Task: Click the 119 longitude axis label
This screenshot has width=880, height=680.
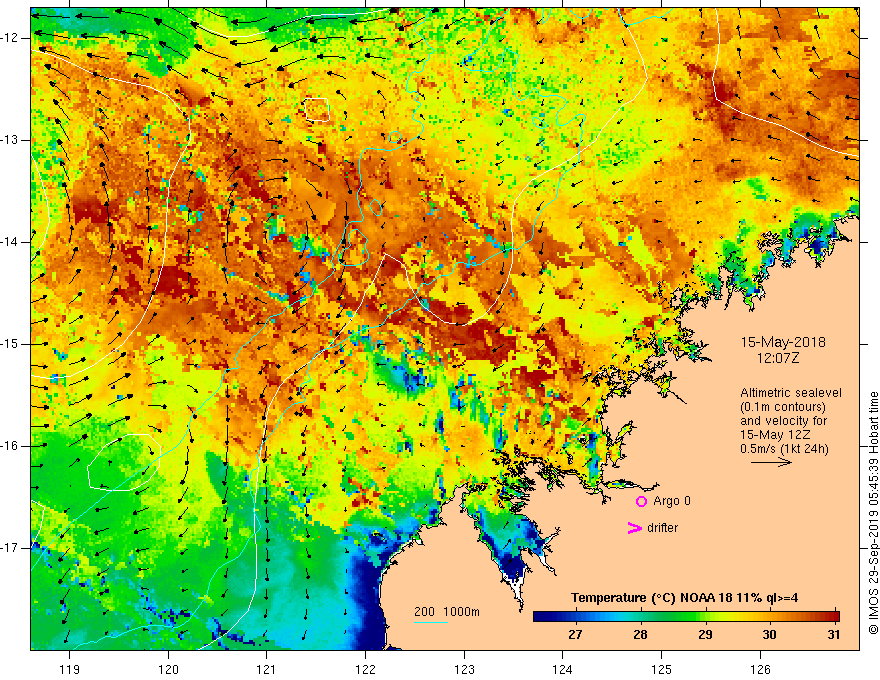Action: coord(70,669)
